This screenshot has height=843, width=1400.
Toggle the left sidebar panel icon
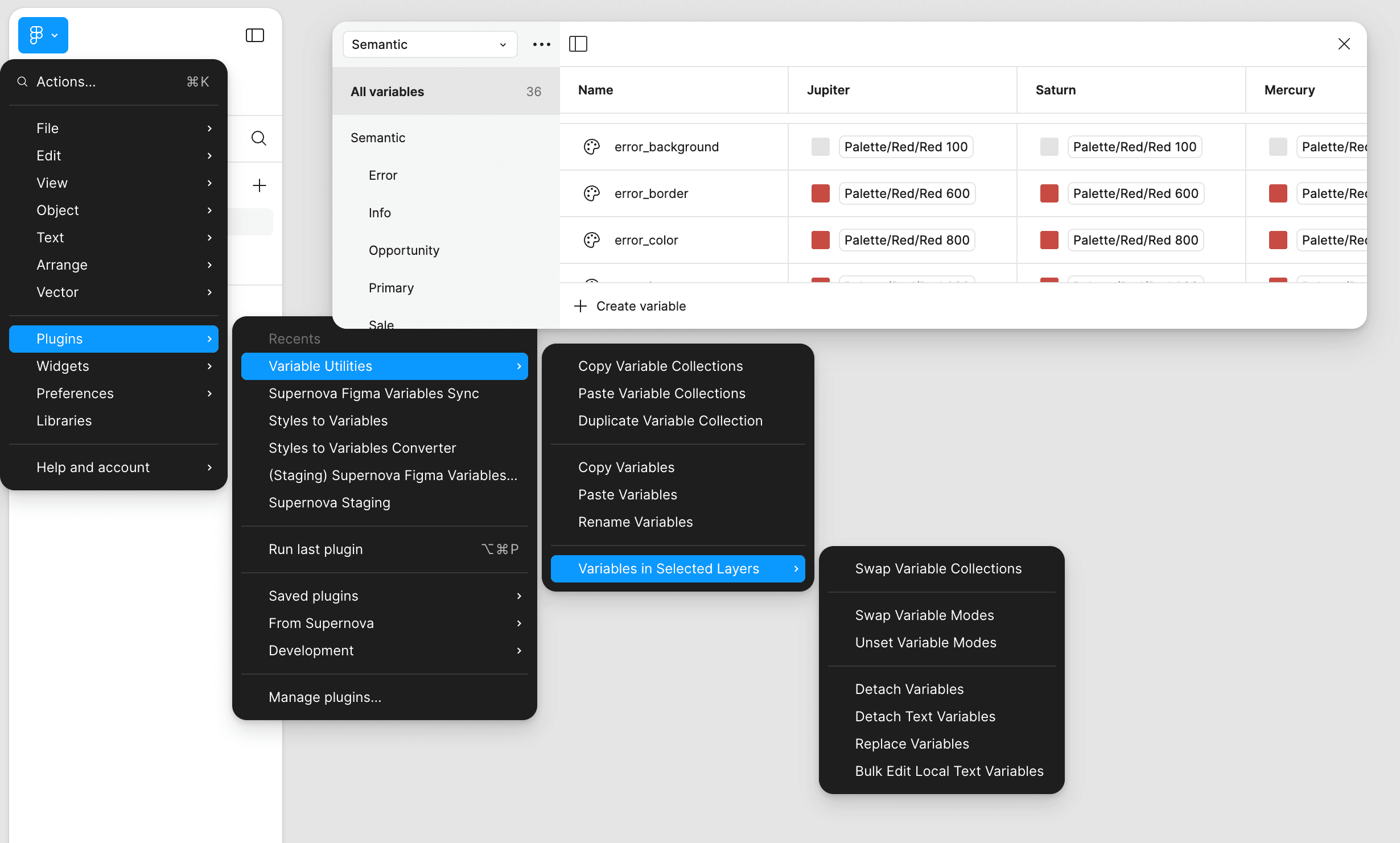tap(254, 35)
